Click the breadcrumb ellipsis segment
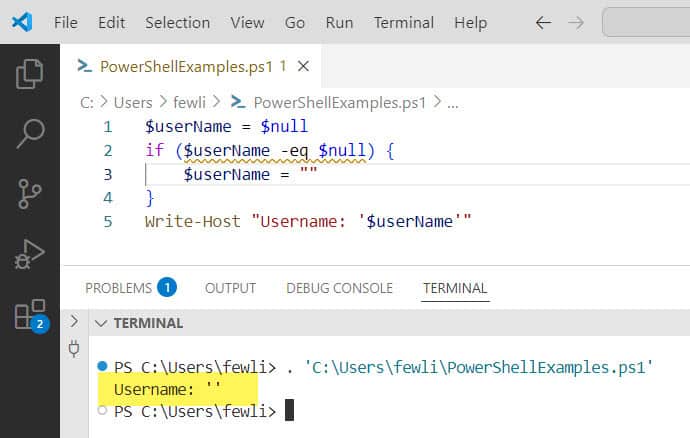Image resolution: width=690 pixels, height=438 pixels. point(453,103)
